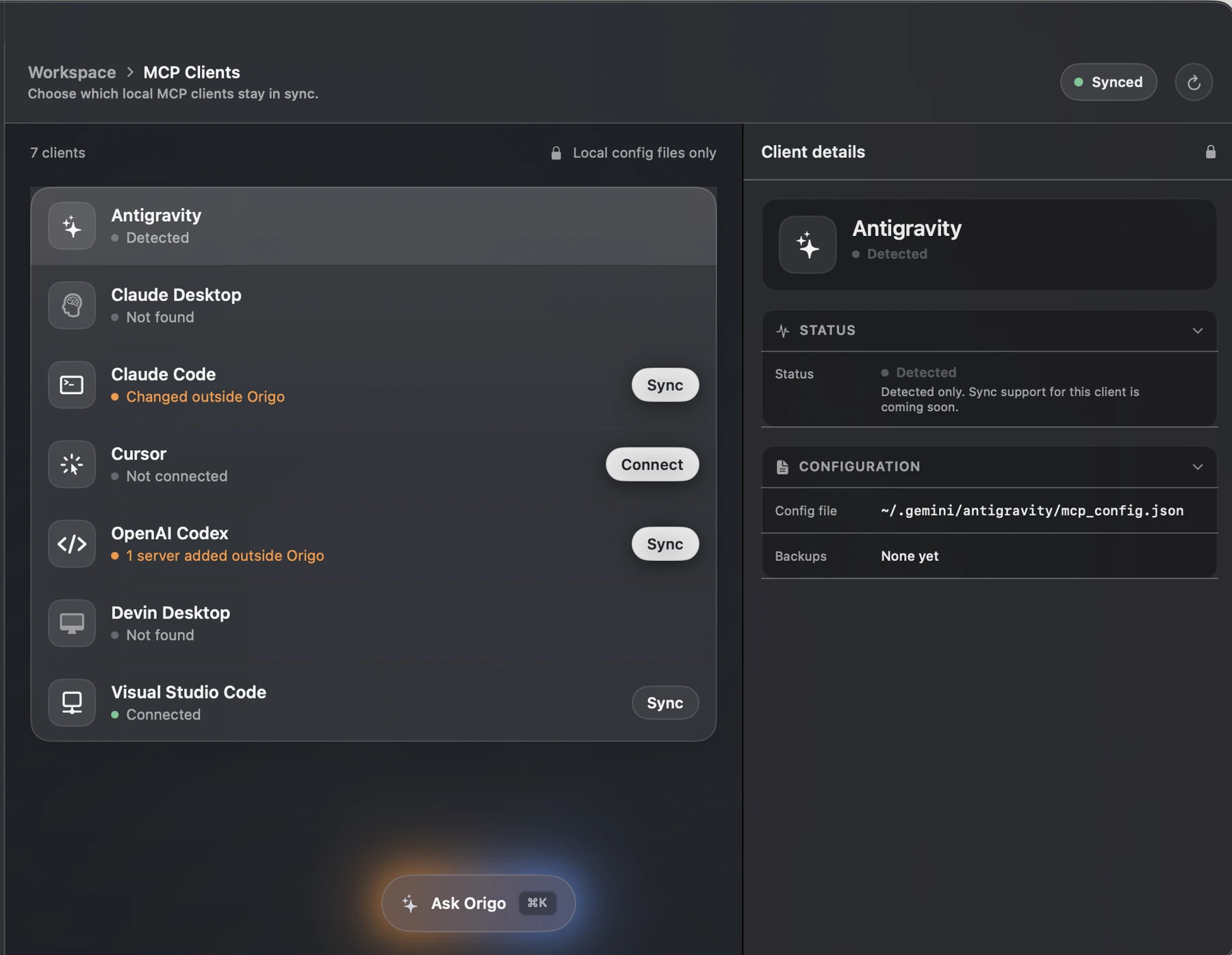Click the lock icon beside Local config files only
1232x955 pixels.
(x=556, y=153)
